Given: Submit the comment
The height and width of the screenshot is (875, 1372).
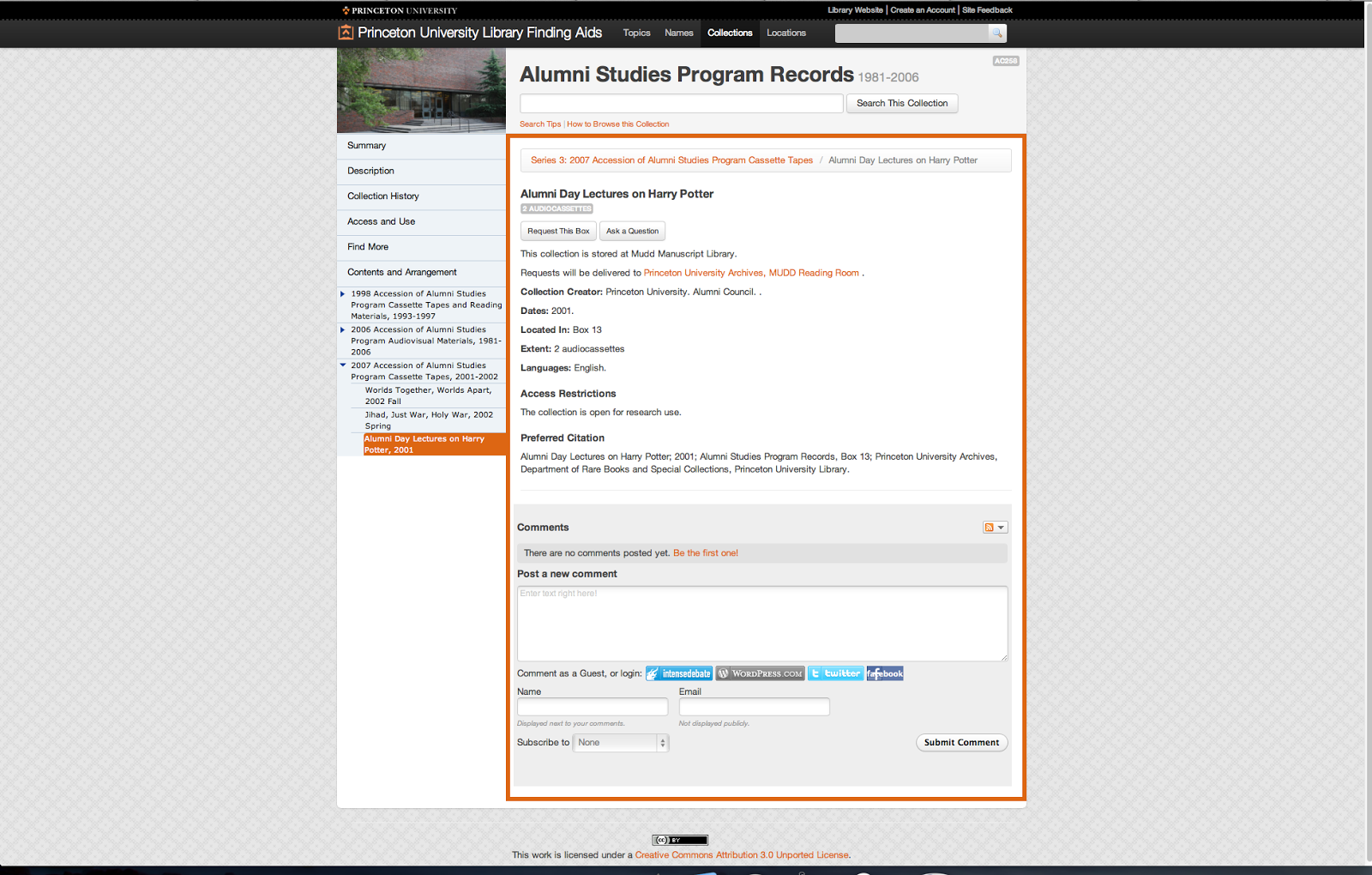Looking at the screenshot, I should [x=961, y=743].
